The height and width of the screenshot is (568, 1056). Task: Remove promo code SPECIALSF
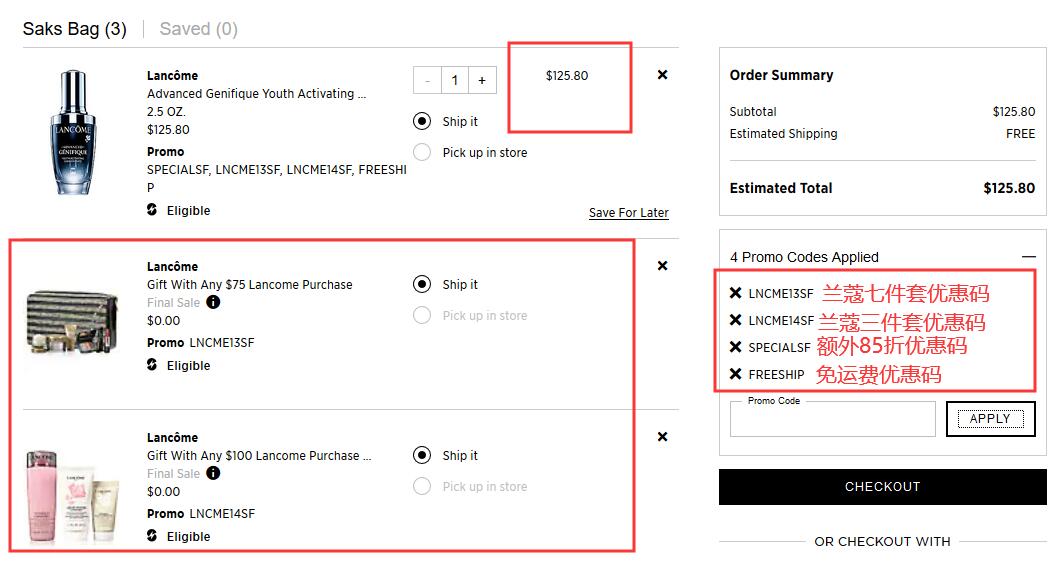tap(735, 346)
